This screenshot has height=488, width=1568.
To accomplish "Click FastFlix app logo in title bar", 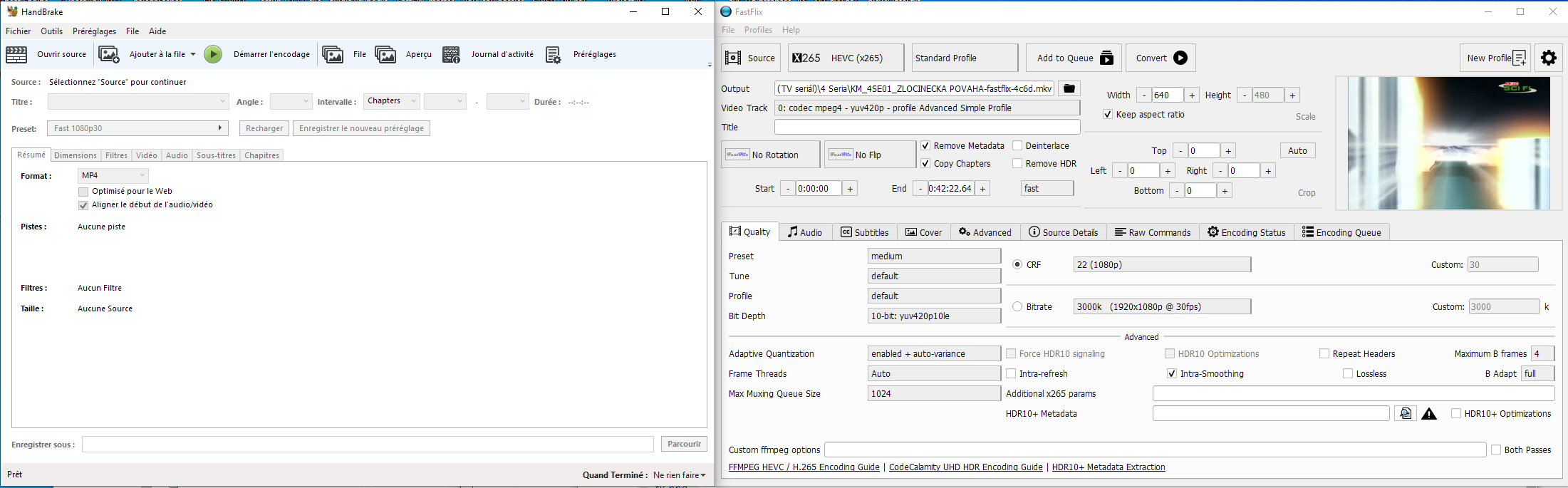I will [726, 11].
